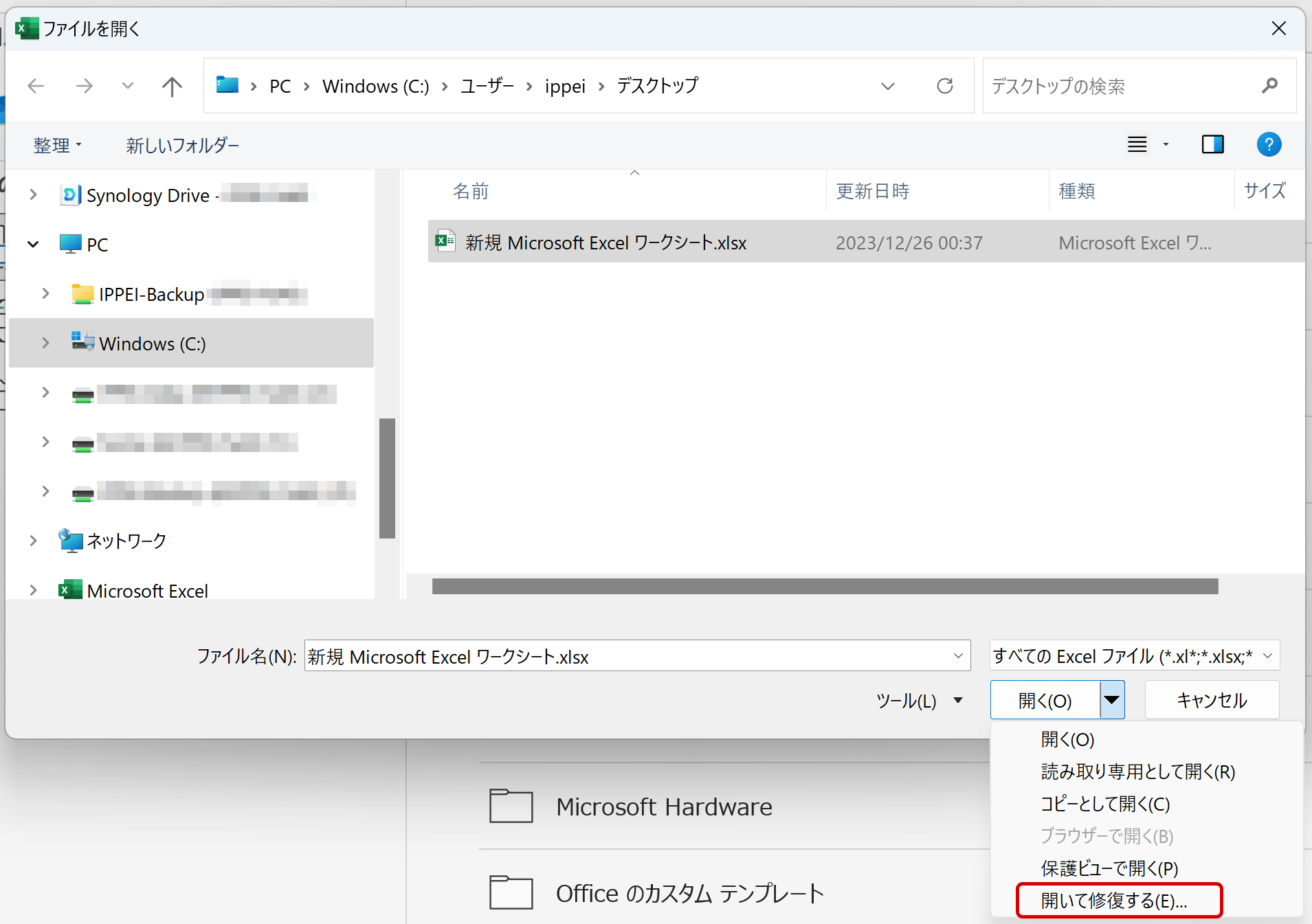Select the Excel worksheet file icon
Image resolution: width=1312 pixels, height=924 pixels.
(x=445, y=242)
